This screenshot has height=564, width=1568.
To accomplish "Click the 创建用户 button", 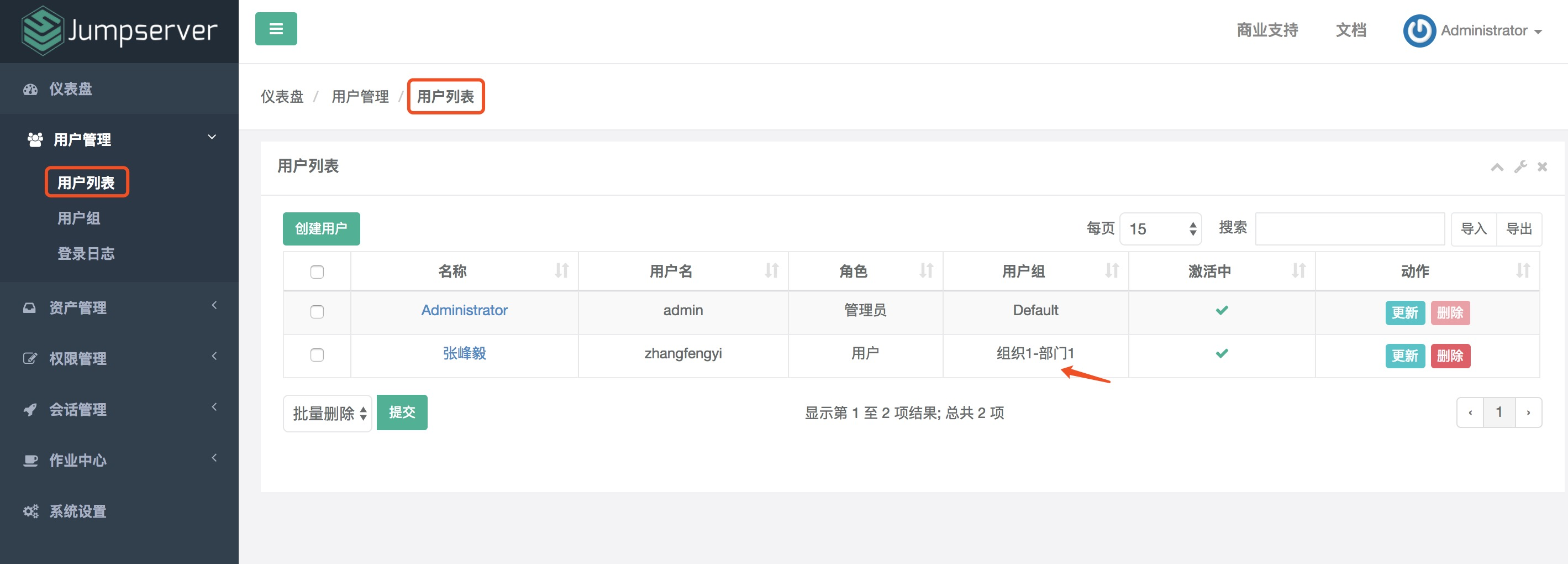I will tap(321, 228).
